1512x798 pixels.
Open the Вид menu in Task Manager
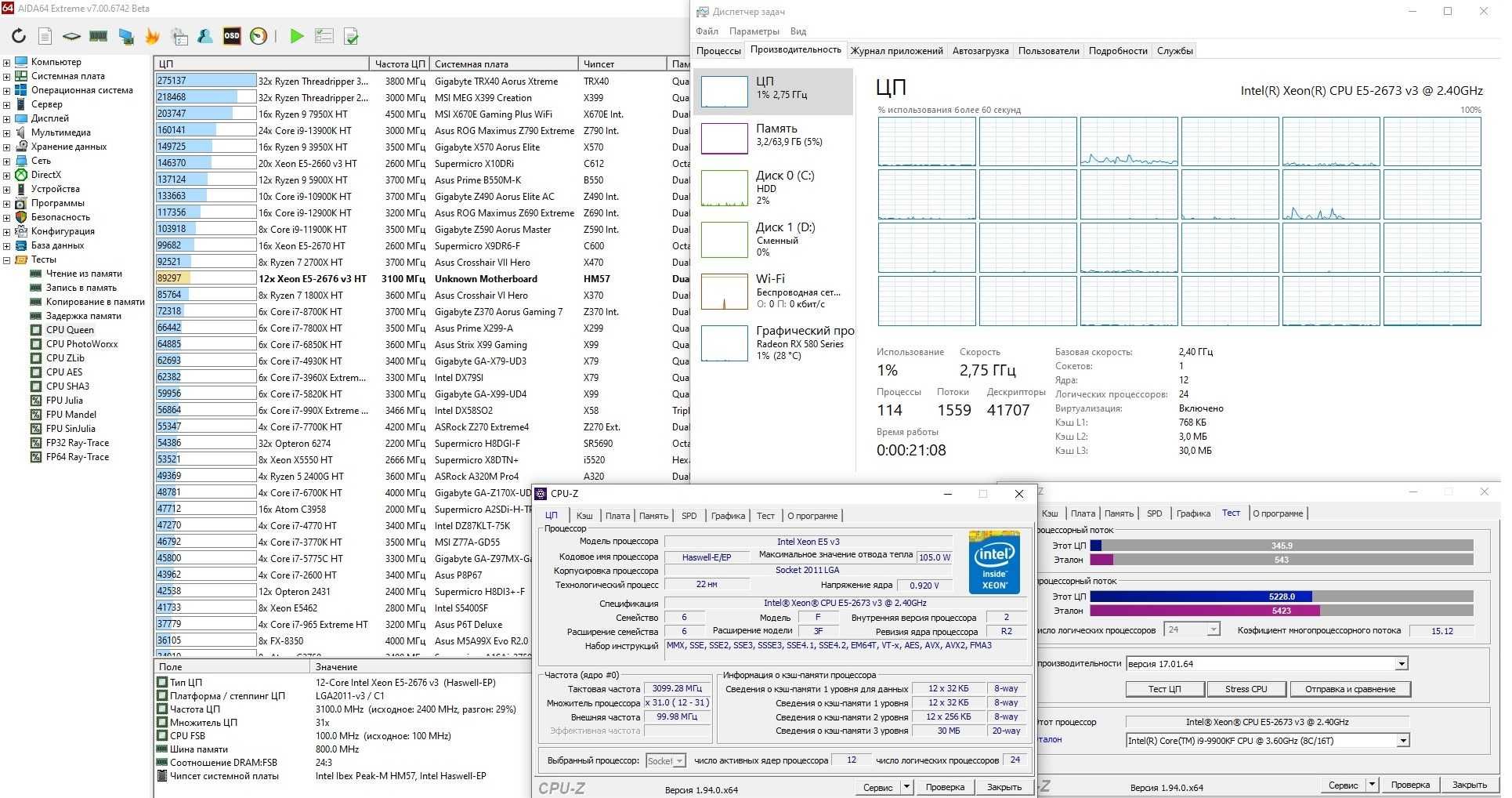pyautogui.click(x=798, y=31)
